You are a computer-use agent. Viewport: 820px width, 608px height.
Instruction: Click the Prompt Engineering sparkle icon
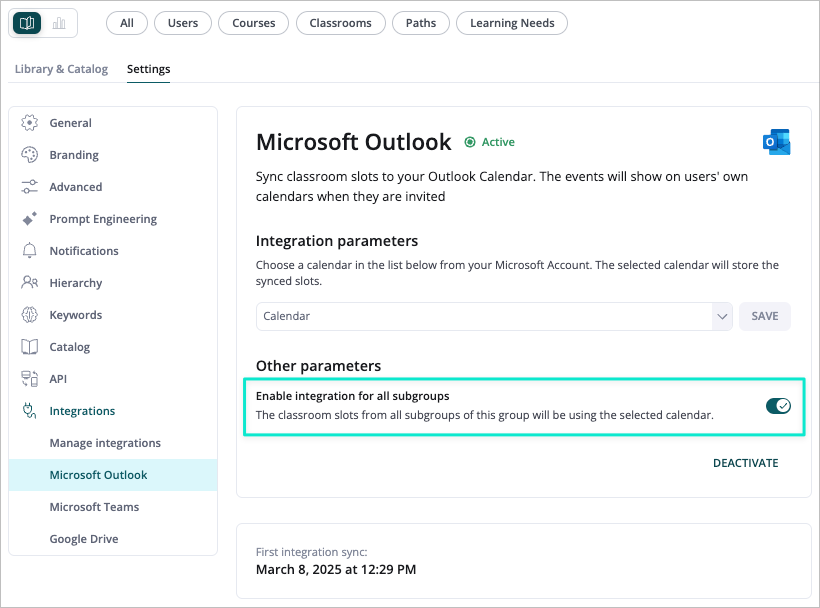click(x=30, y=219)
